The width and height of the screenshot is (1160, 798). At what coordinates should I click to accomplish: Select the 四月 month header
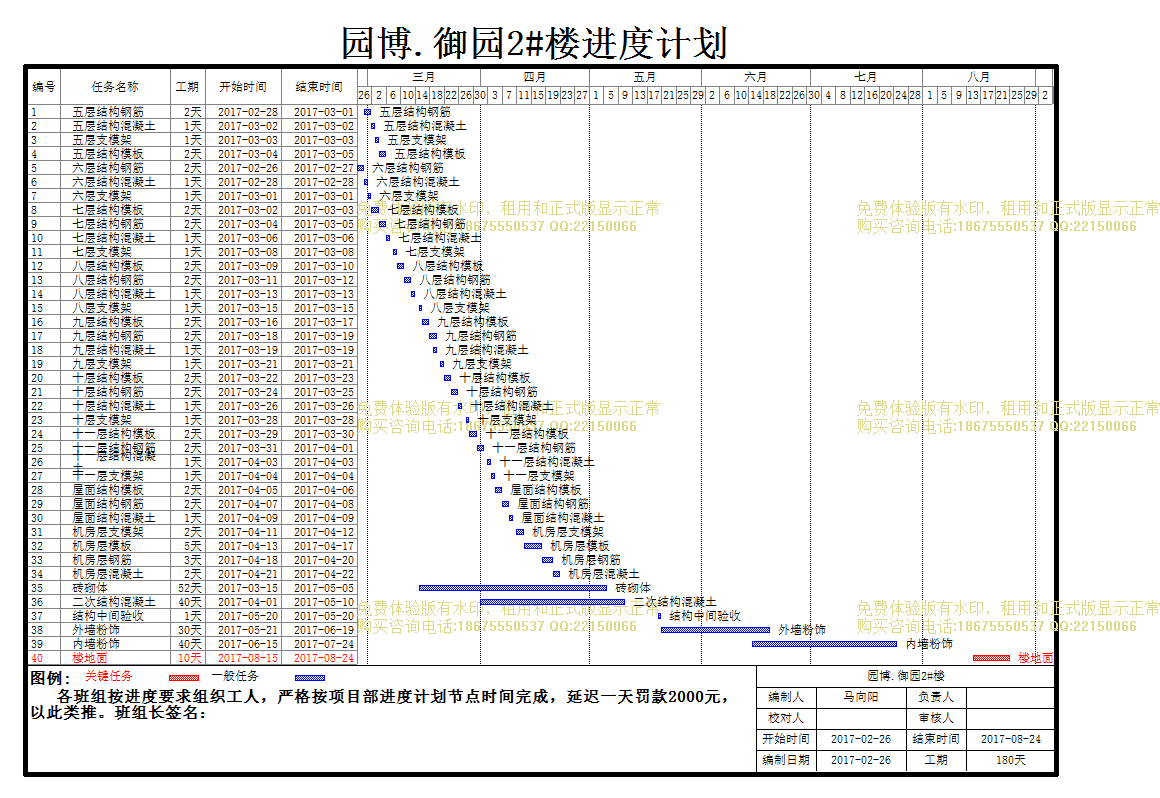click(x=535, y=77)
